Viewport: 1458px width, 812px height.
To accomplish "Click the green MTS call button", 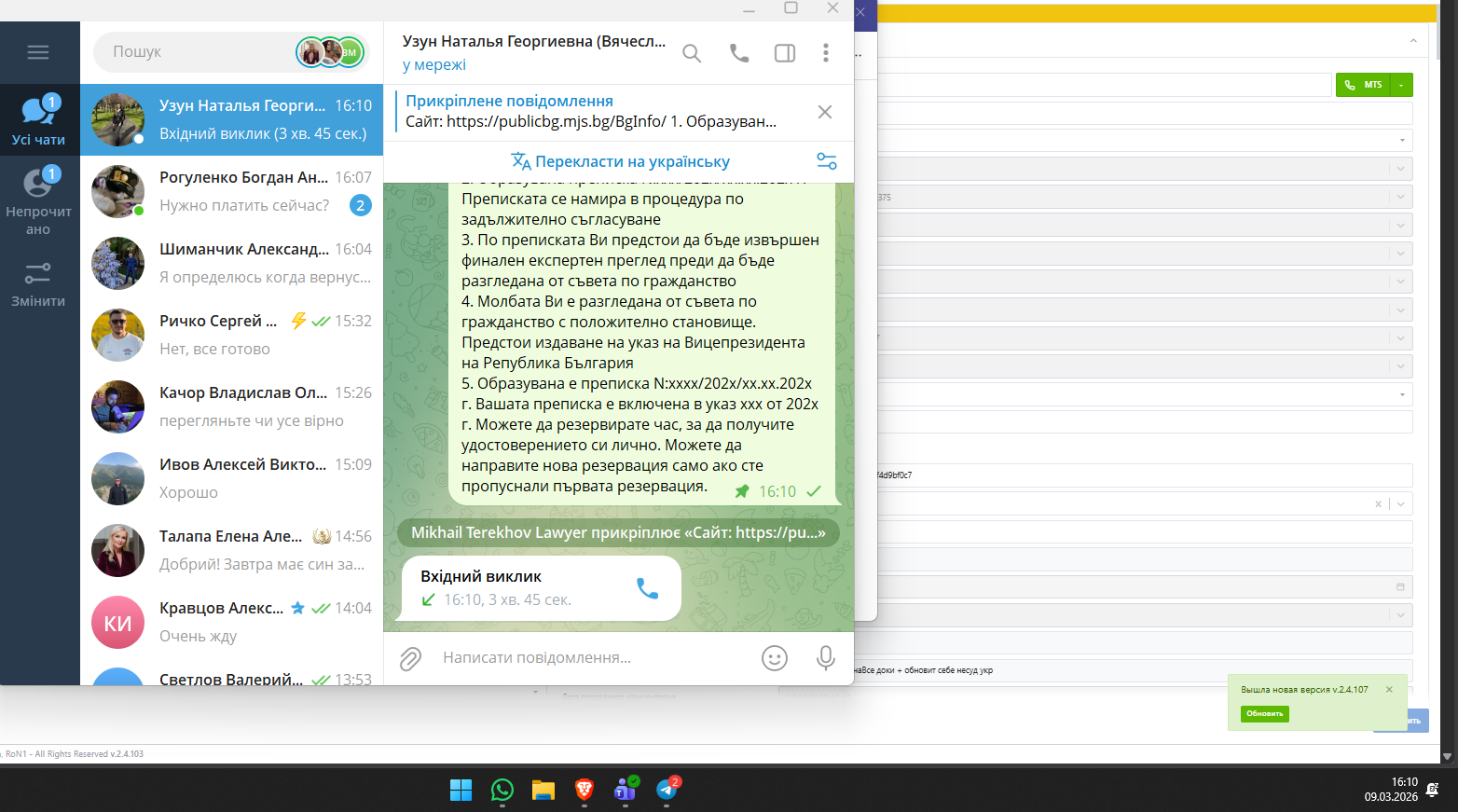I will click(1364, 85).
